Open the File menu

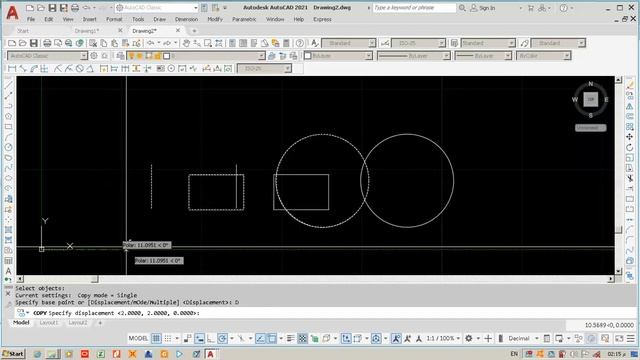click(31, 19)
